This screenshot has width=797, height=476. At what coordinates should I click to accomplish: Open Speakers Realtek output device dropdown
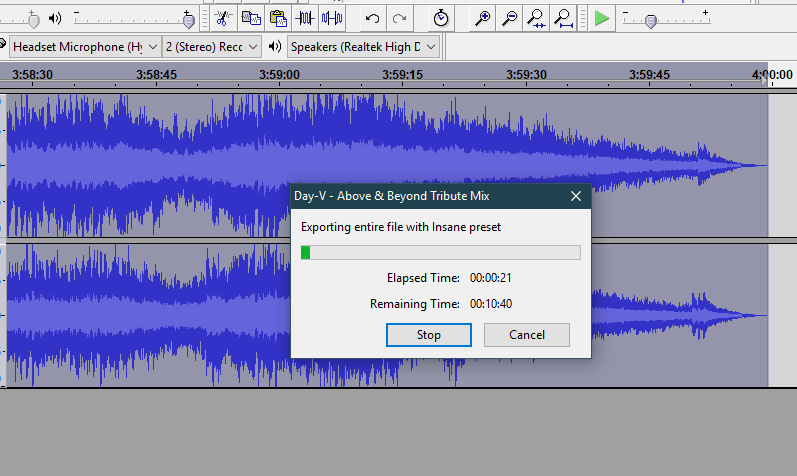click(x=363, y=47)
